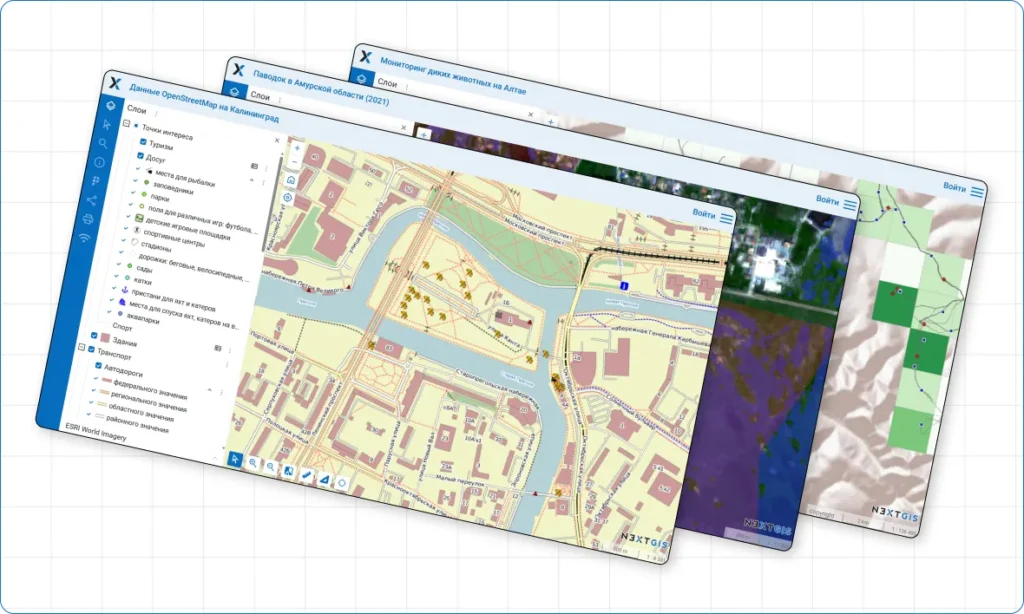Viewport: 1024px width, 614px height.
Task: Select the blue pointer tool in the bottom map toolbar
Action: (235, 459)
